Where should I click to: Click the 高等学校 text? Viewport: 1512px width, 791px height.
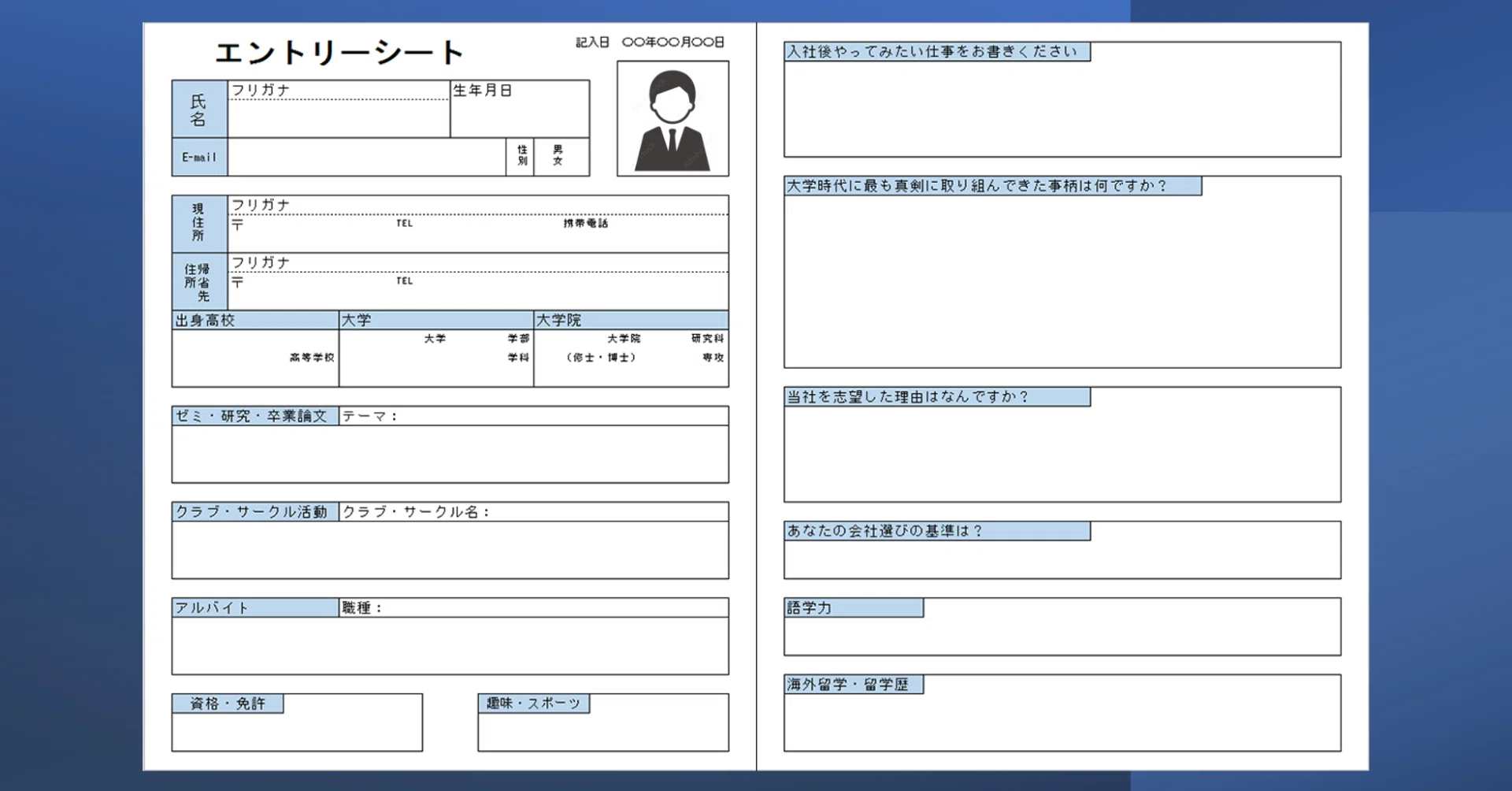pyautogui.click(x=312, y=358)
